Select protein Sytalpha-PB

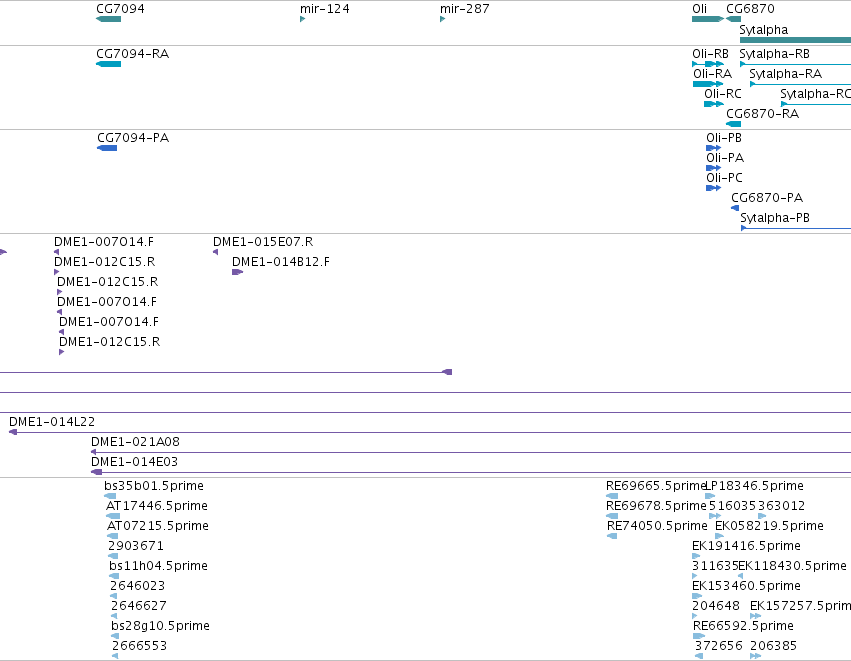(x=796, y=228)
